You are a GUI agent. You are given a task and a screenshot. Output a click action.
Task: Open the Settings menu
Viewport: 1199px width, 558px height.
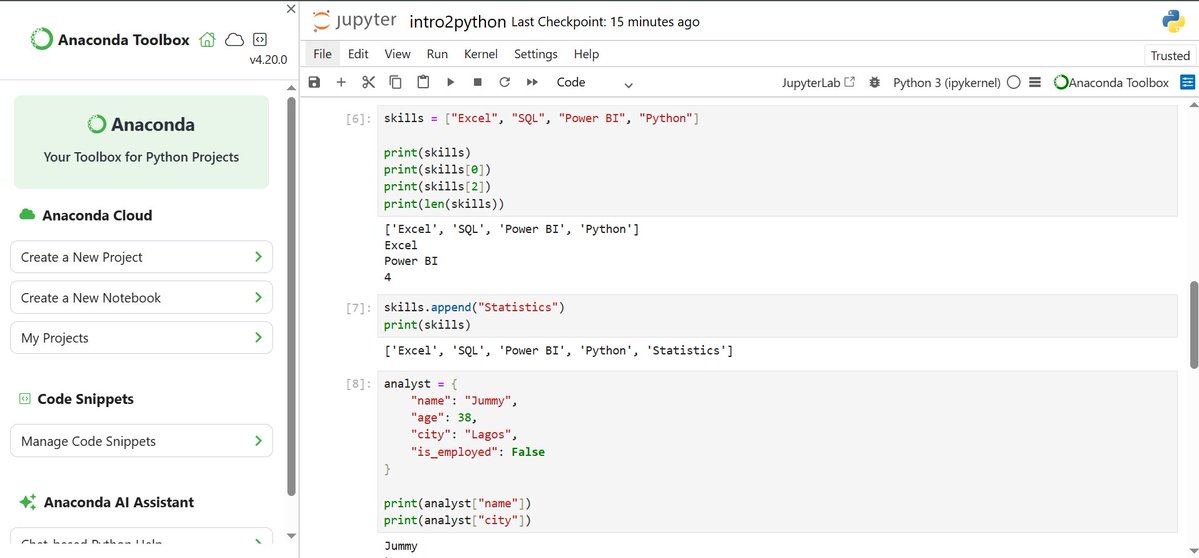click(536, 54)
